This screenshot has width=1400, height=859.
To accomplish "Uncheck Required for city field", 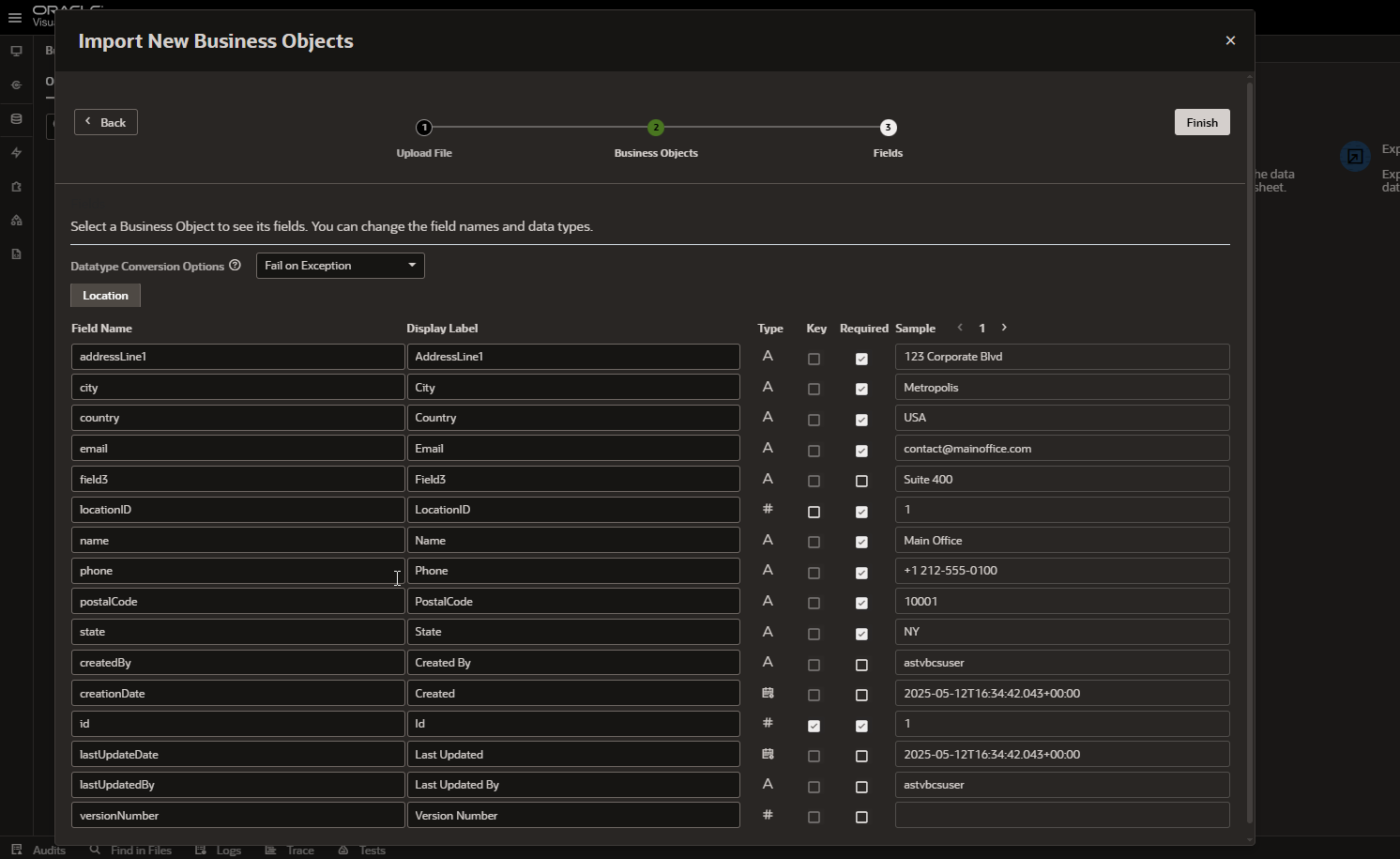I will click(x=861, y=389).
